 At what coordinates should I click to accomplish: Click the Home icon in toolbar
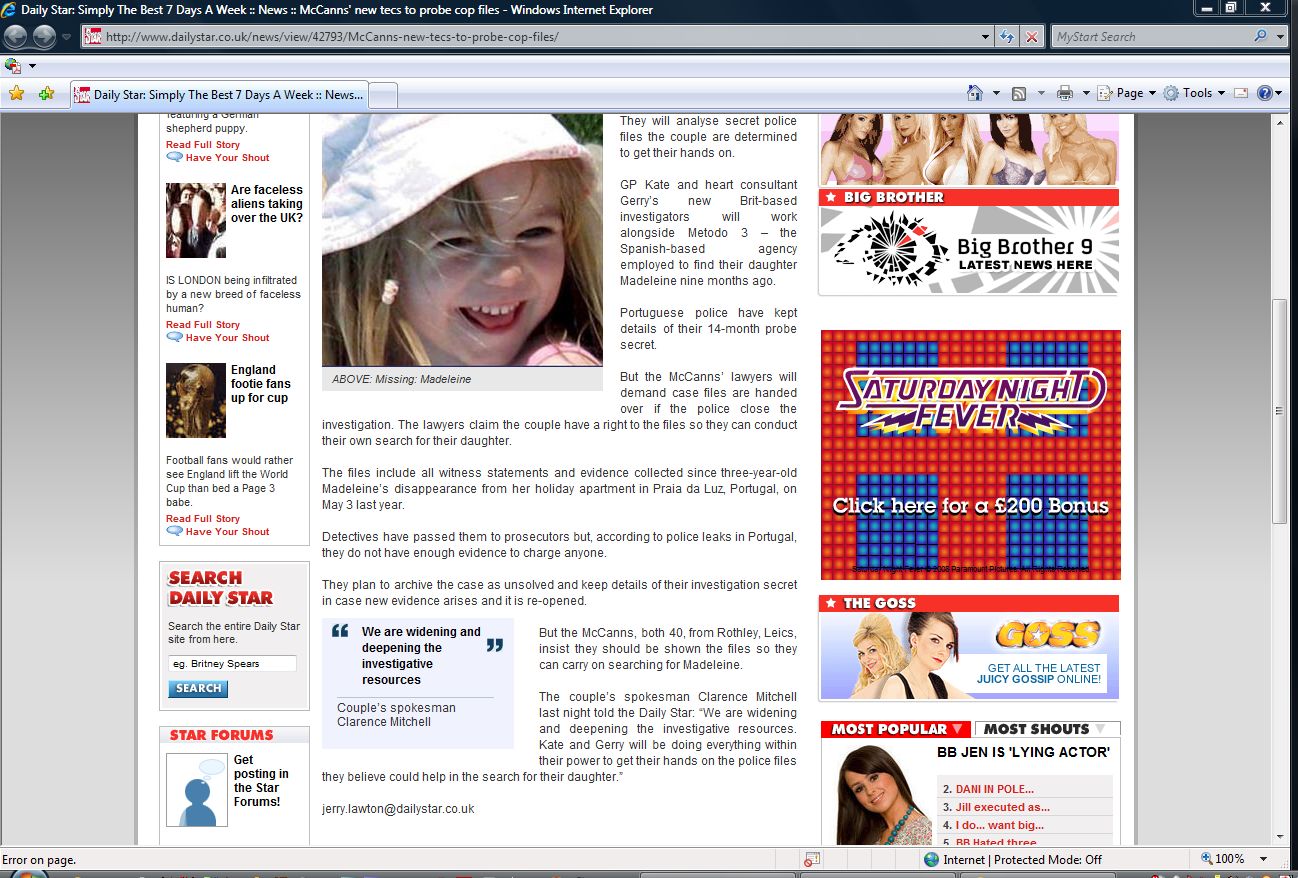(975, 93)
